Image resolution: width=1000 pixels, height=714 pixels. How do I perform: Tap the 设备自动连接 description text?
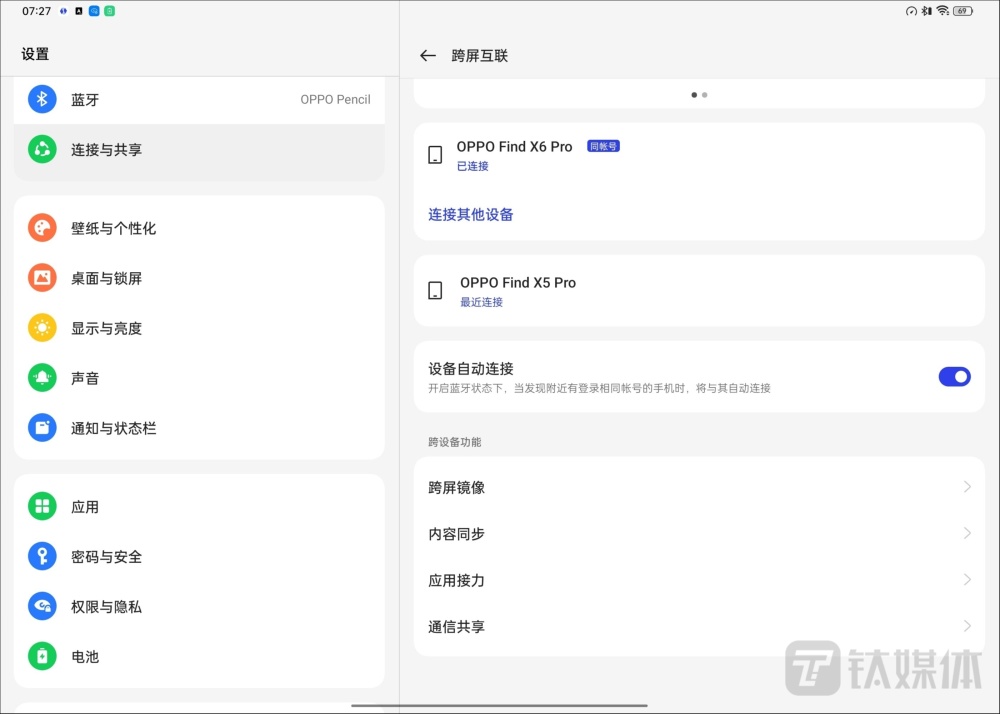(x=599, y=388)
